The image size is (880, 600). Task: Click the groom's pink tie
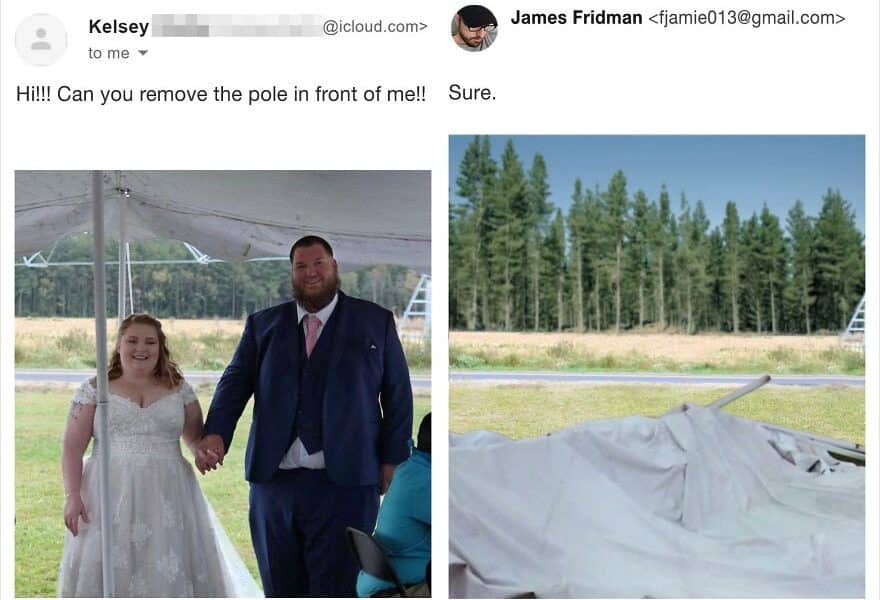[311, 335]
